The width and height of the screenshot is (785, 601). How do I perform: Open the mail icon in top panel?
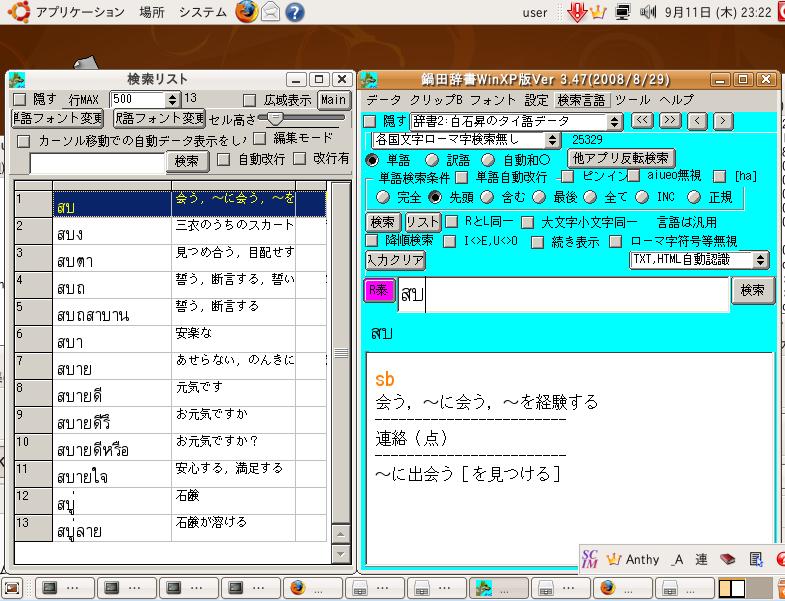tap(271, 12)
